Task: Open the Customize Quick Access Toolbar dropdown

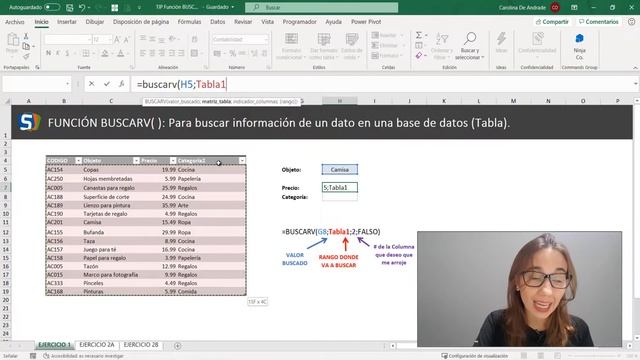Action: (x=139, y=7)
